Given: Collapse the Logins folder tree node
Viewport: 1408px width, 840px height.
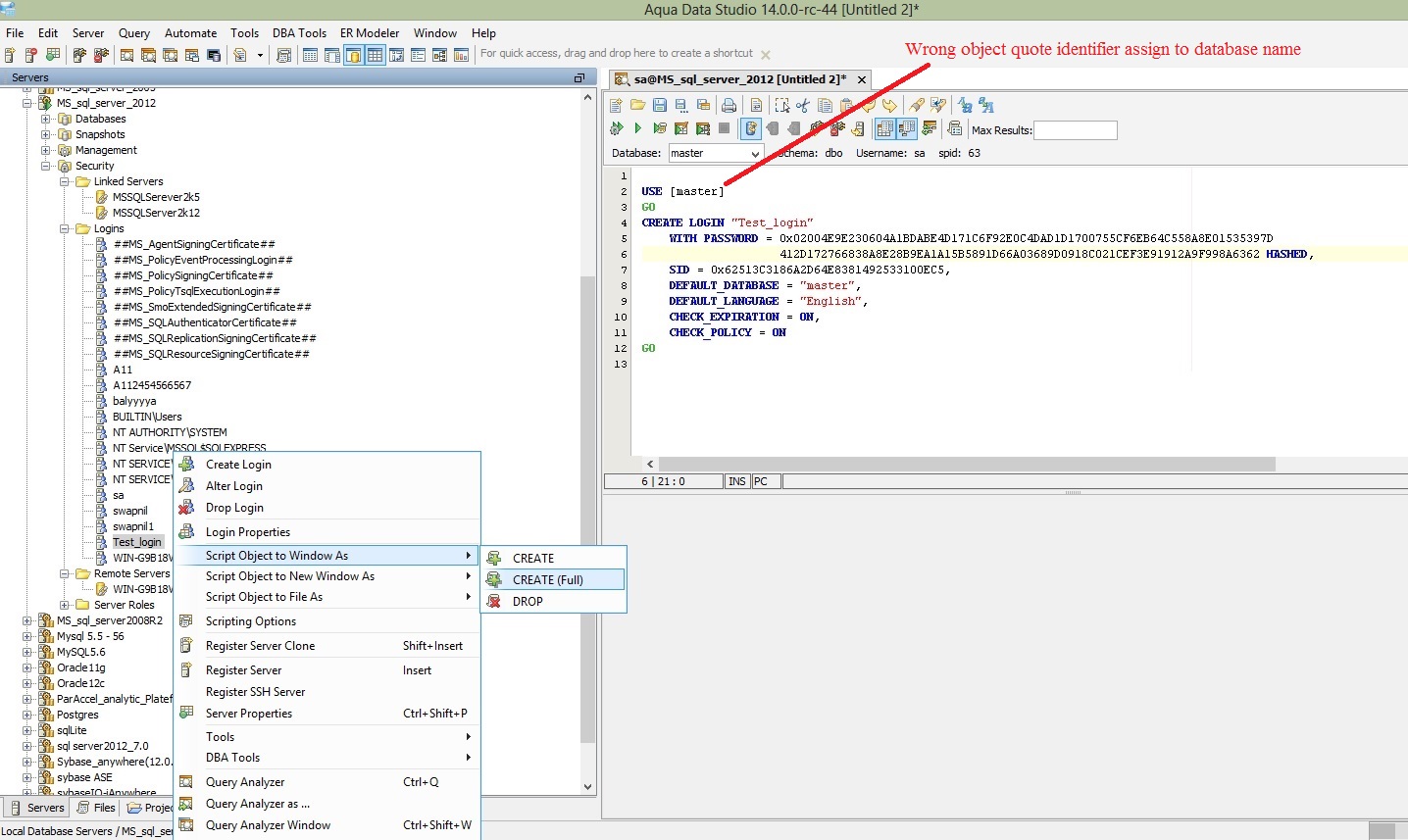Looking at the screenshot, I should click(65, 228).
